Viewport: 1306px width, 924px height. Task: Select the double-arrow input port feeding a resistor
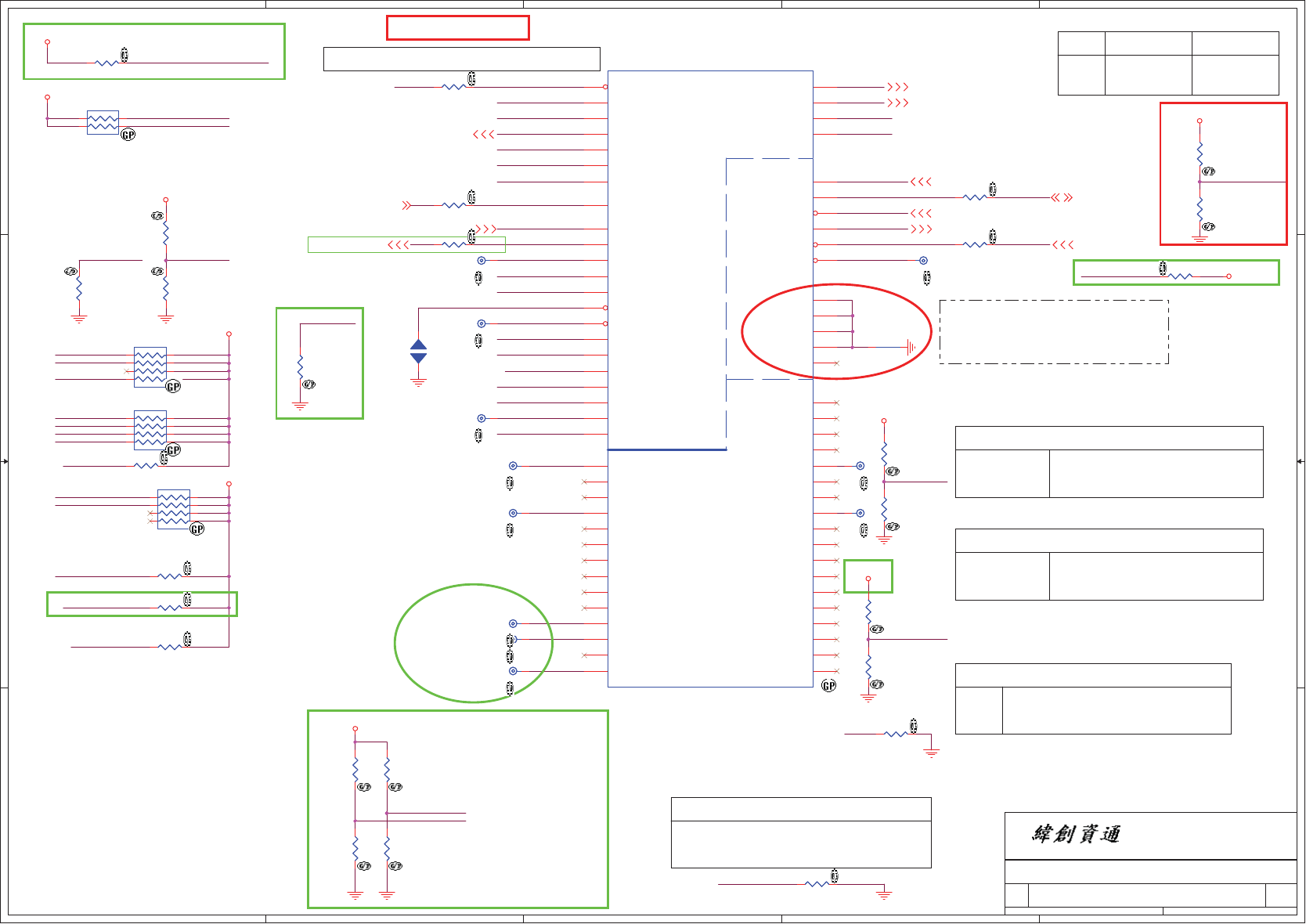406,205
